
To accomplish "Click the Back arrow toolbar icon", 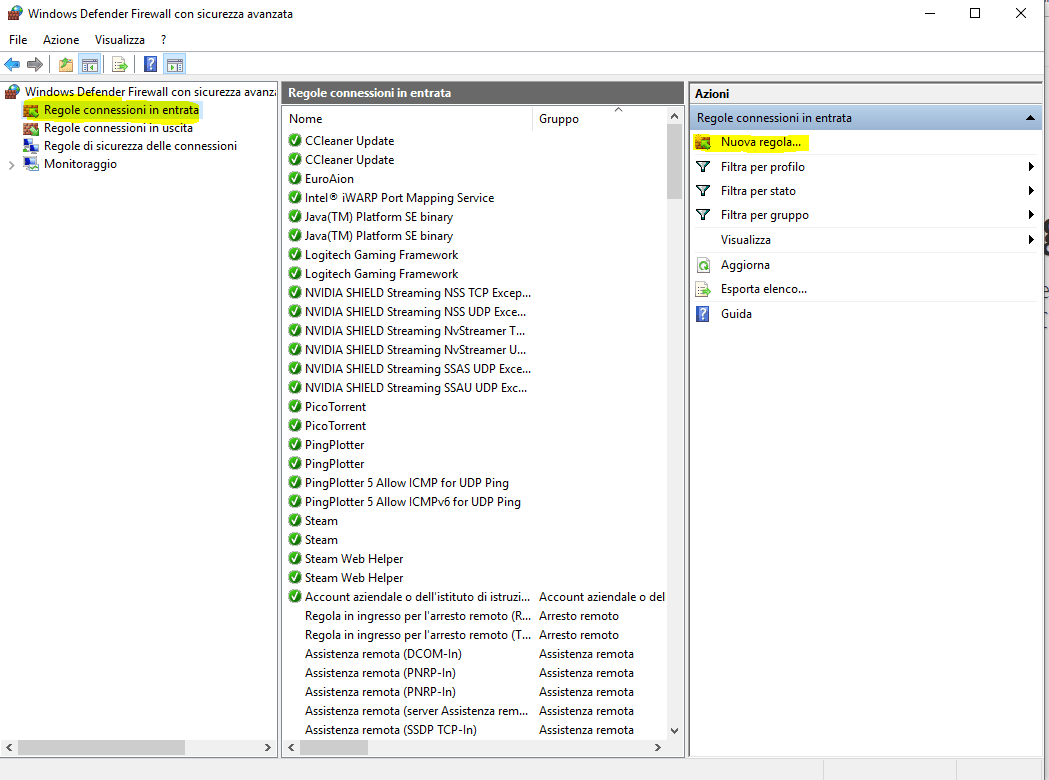I will click(13, 65).
